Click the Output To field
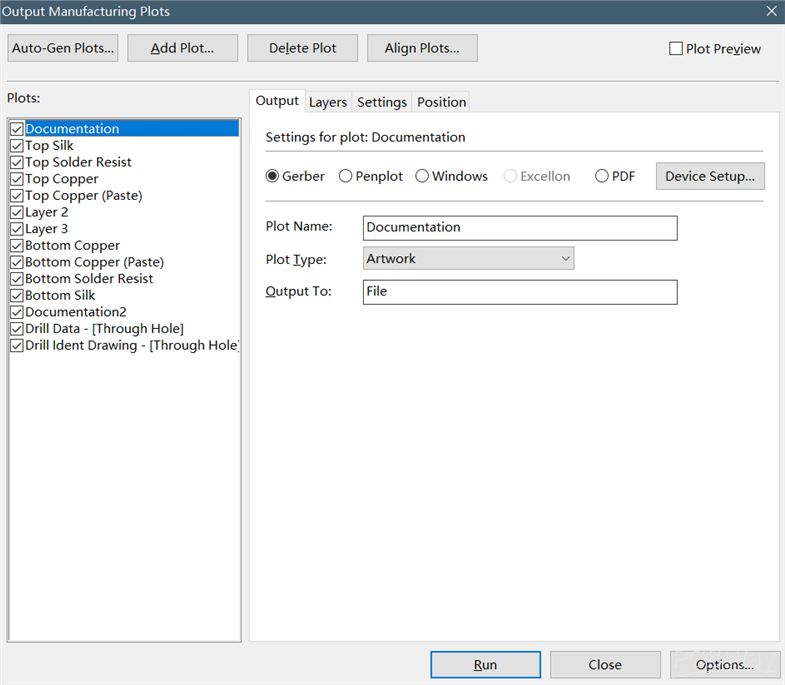Viewport: 785px width, 685px height. coord(520,292)
